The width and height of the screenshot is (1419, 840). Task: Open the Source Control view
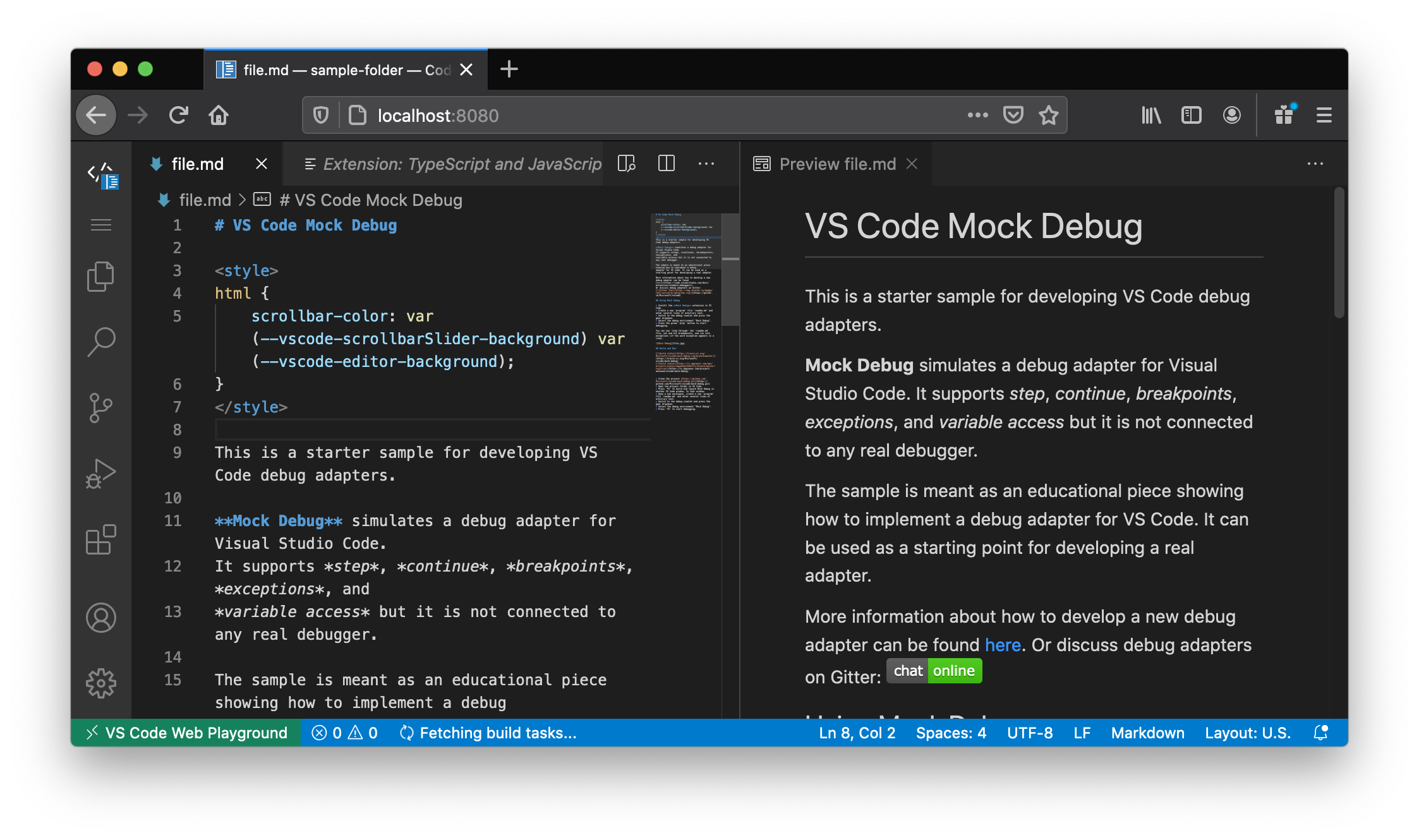(x=100, y=407)
